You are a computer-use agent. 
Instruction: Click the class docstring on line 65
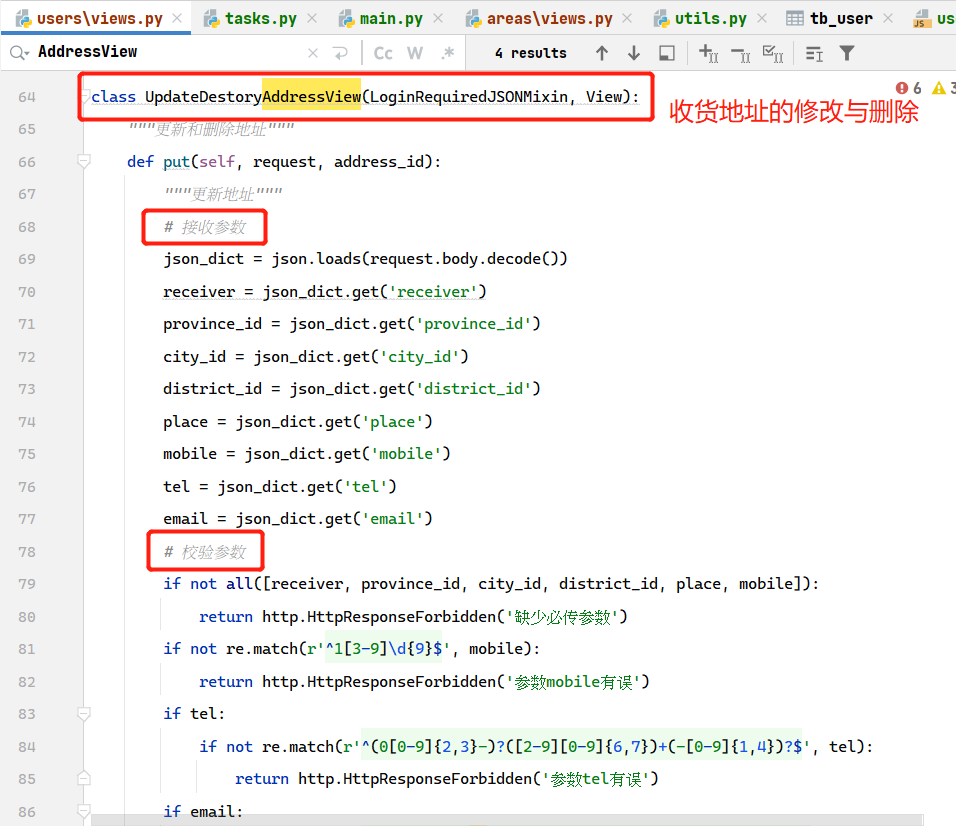coord(212,129)
